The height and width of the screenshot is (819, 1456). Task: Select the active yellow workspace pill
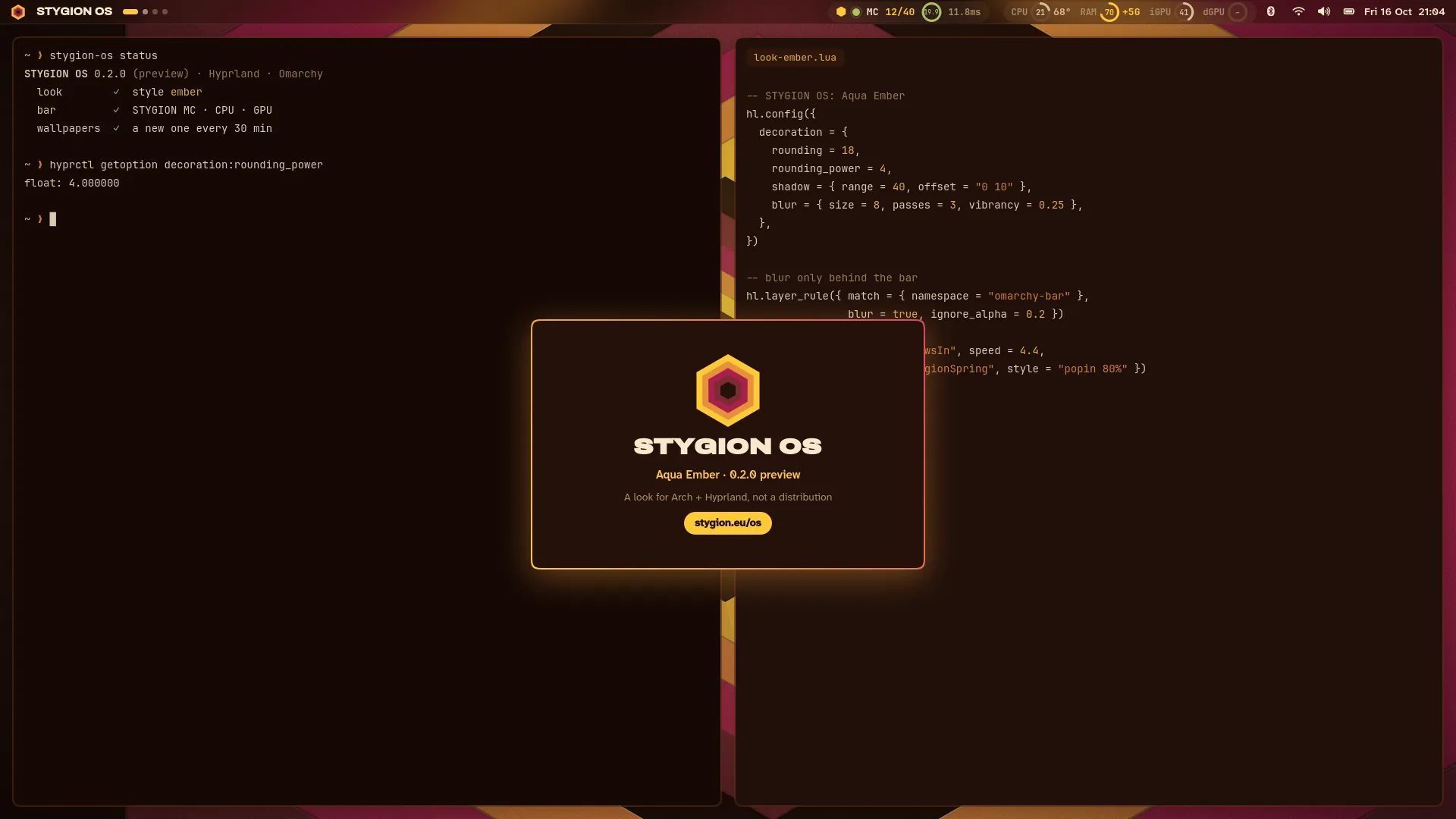point(130,11)
